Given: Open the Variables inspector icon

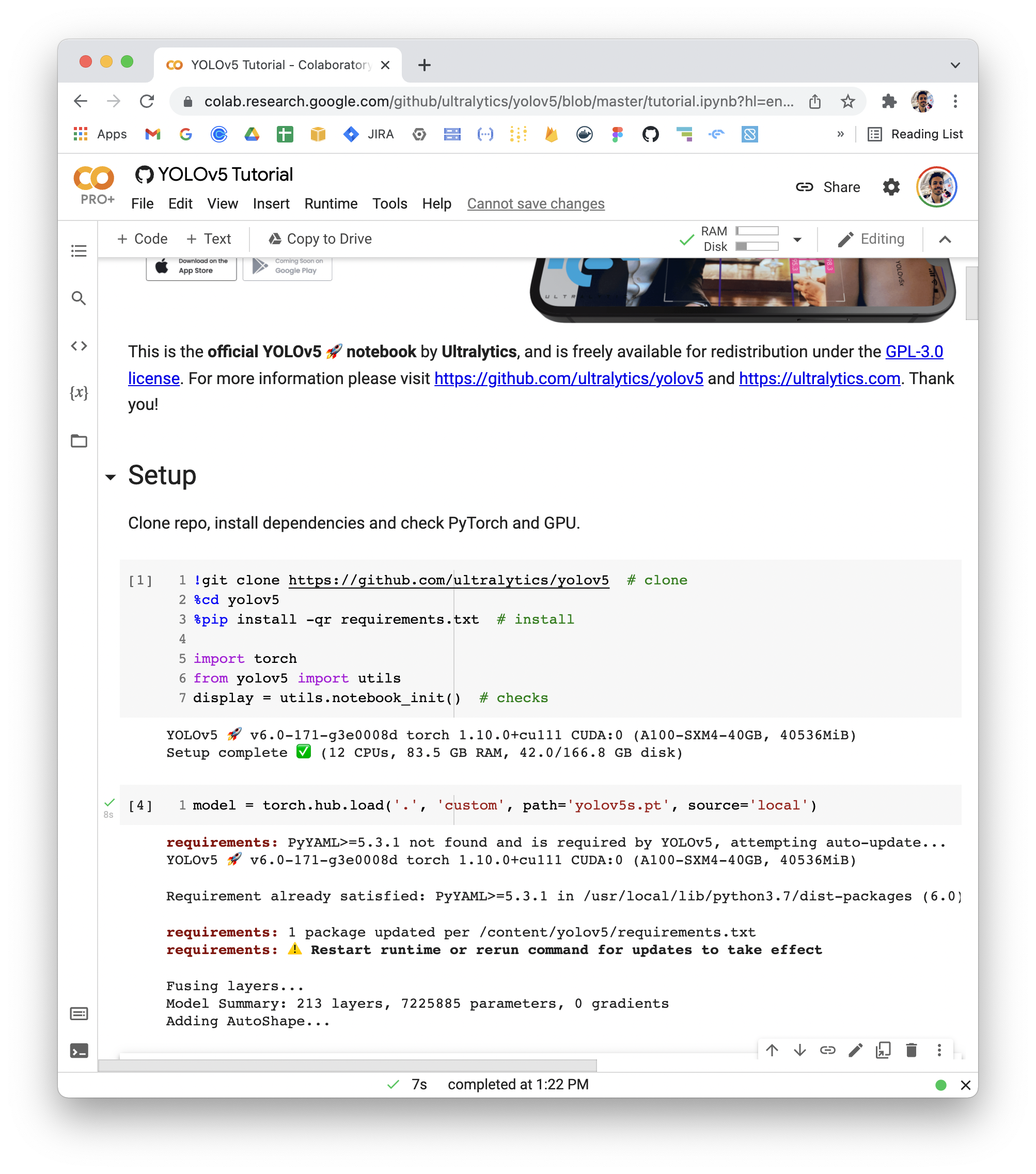Looking at the screenshot, I should click(79, 393).
